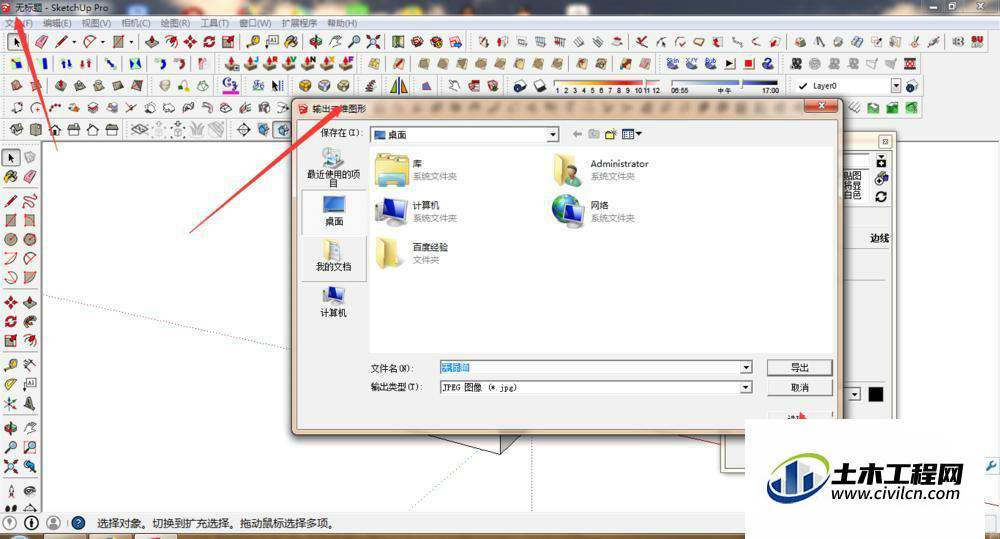Viewport: 1000px width, 539px height.
Task: Open the 视图(V) menu
Action: [x=96, y=23]
